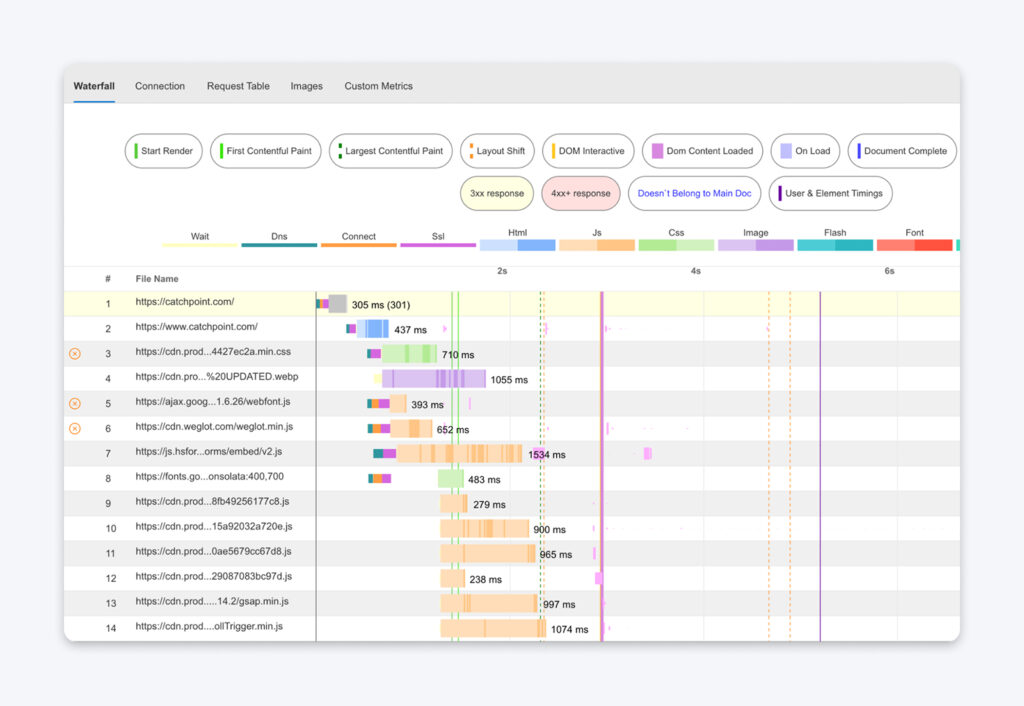Click the error icon beside the min.css request
Image resolution: width=1024 pixels, height=706 pixels.
click(x=76, y=353)
